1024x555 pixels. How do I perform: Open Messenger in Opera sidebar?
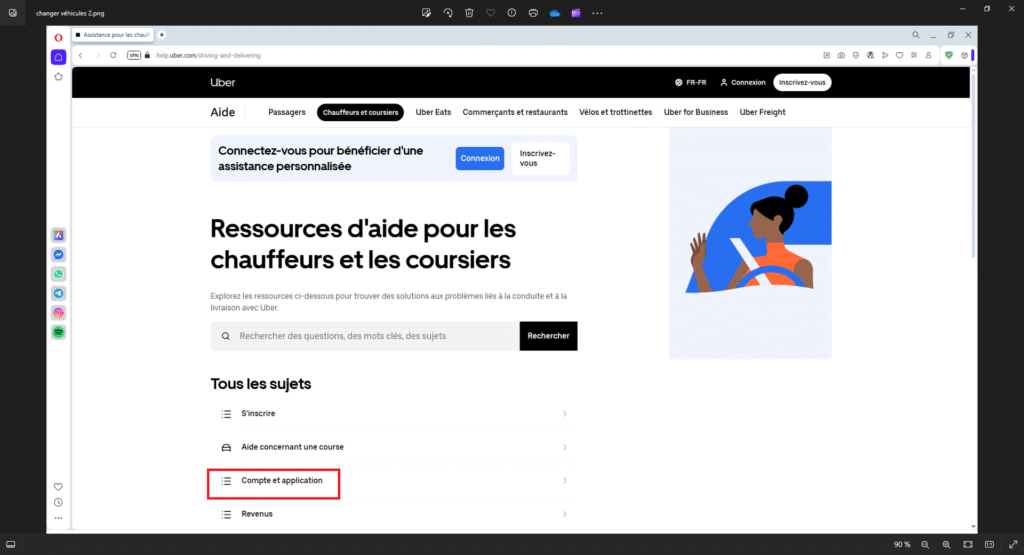58,255
